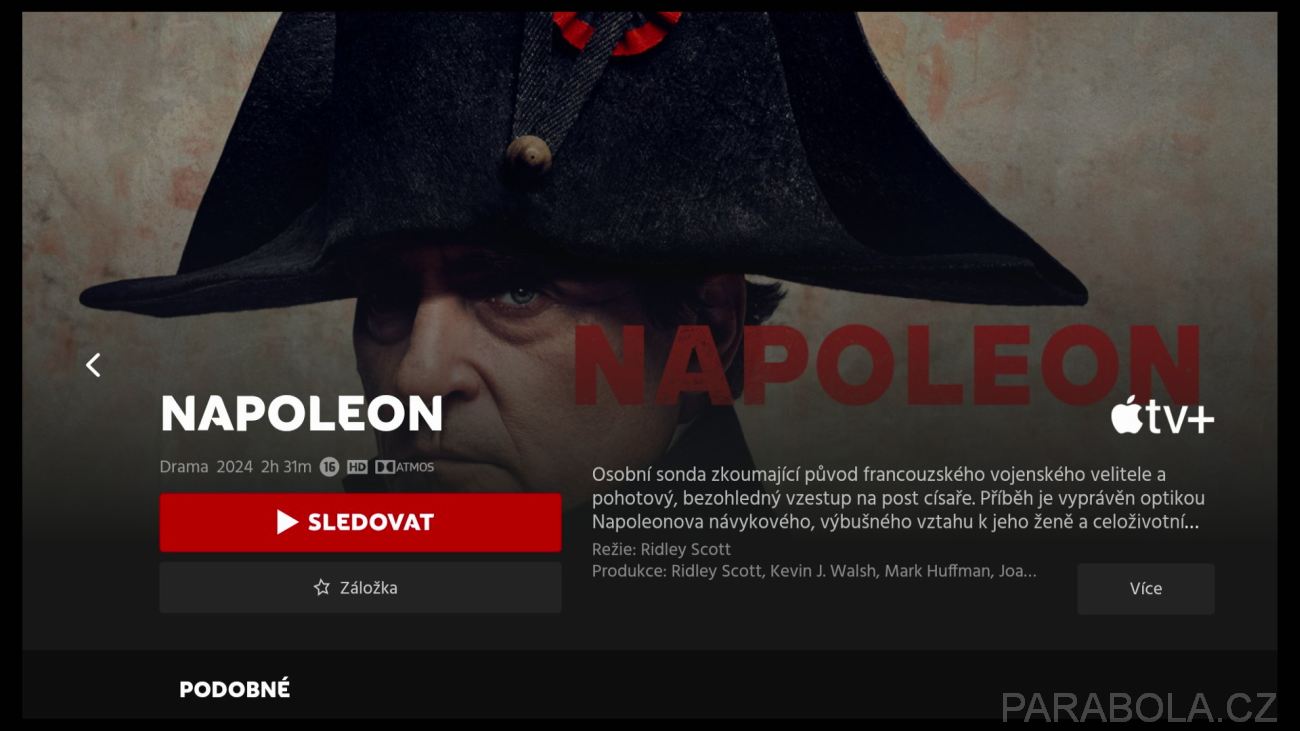The image size is (1300, 731).
Task: Open the PODOBNÉ similar titles section
Action: tap(235, 689)
